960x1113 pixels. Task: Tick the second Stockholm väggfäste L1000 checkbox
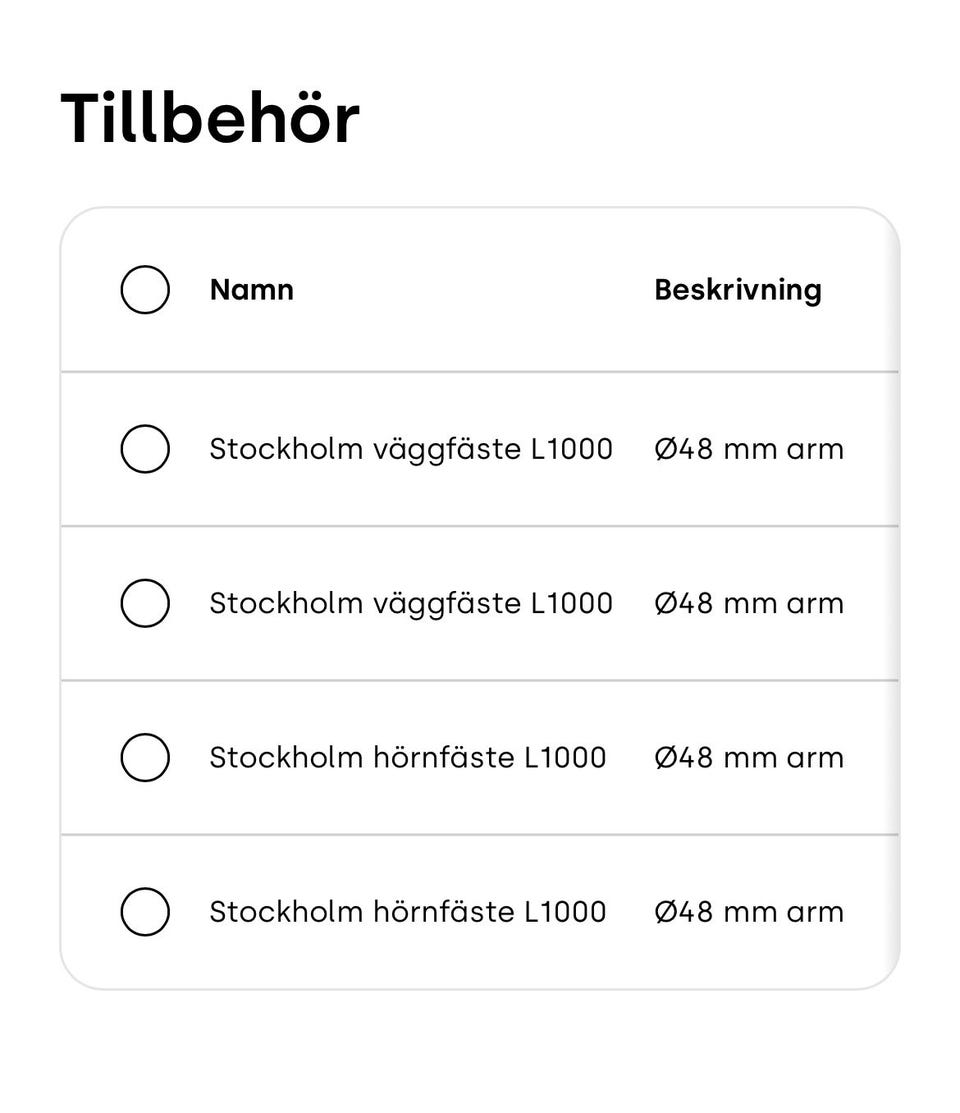click(145, 603)
